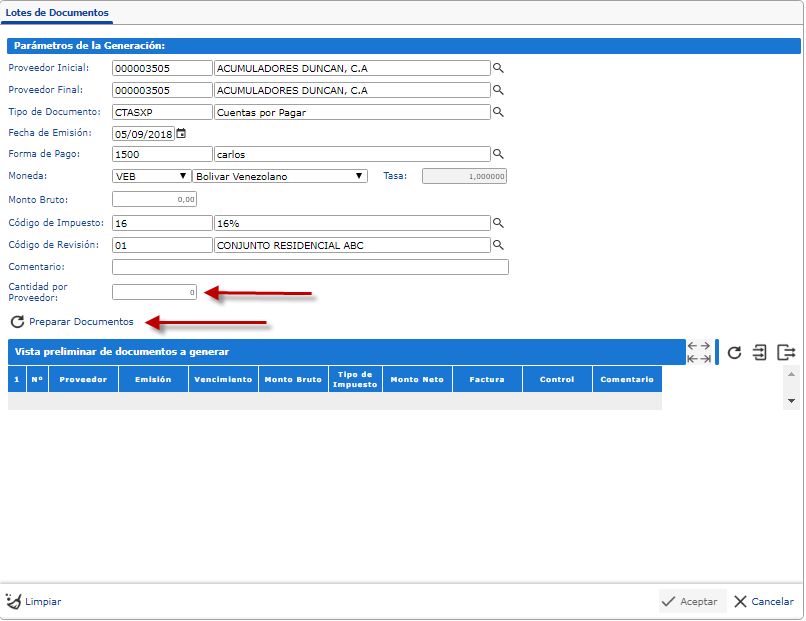806x621 pixels.
Task: Click the Preparar Documentos link
Action: coord(81,322)
